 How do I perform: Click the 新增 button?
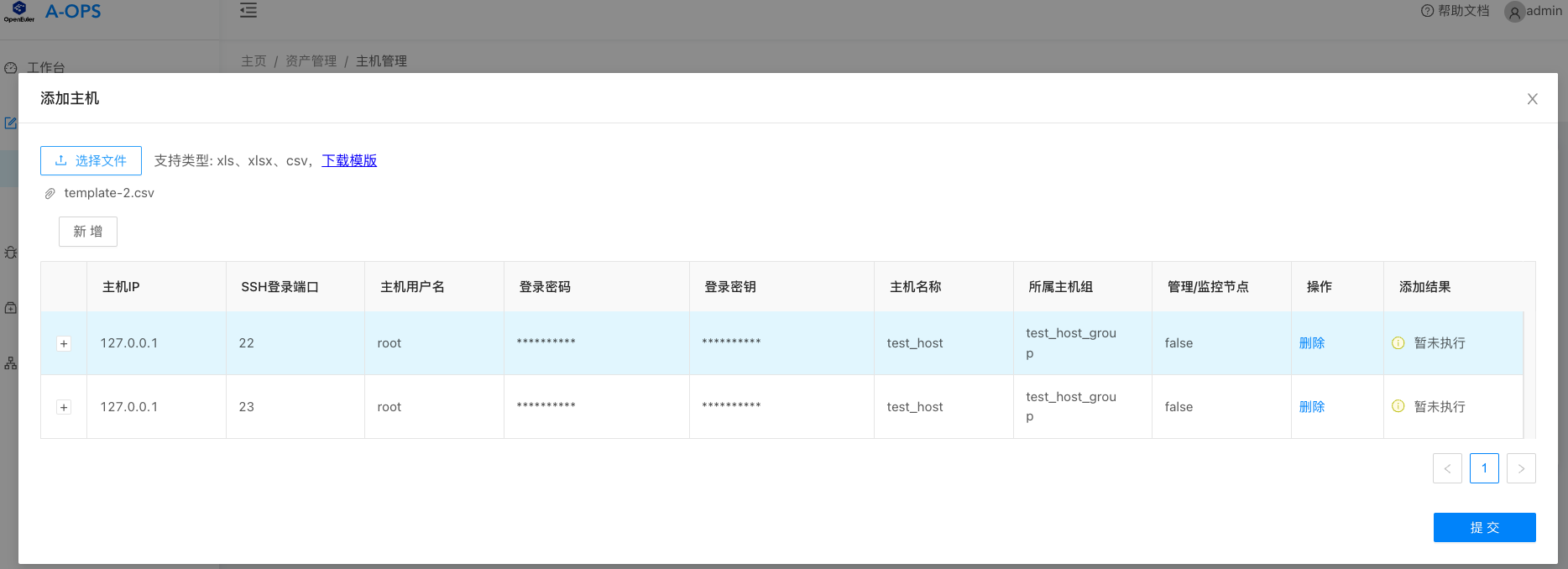[x=88, y=232]
